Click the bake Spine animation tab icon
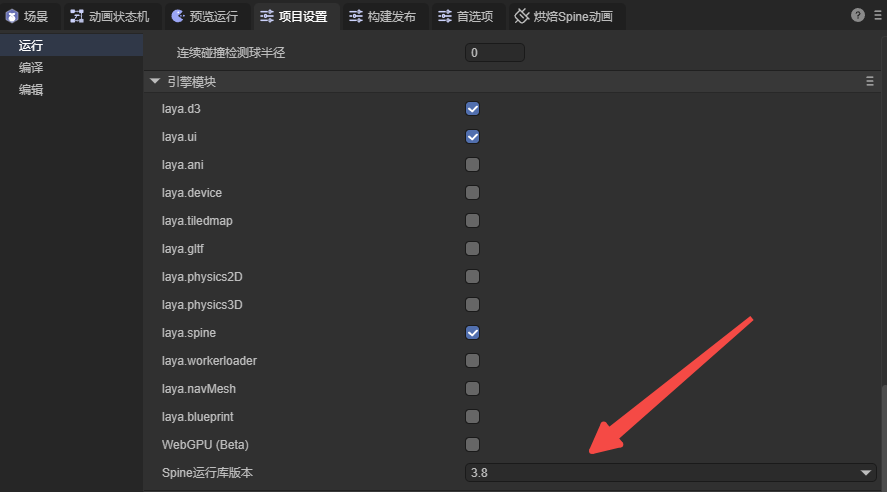This screenshot has height=492, width=887. 521,16
